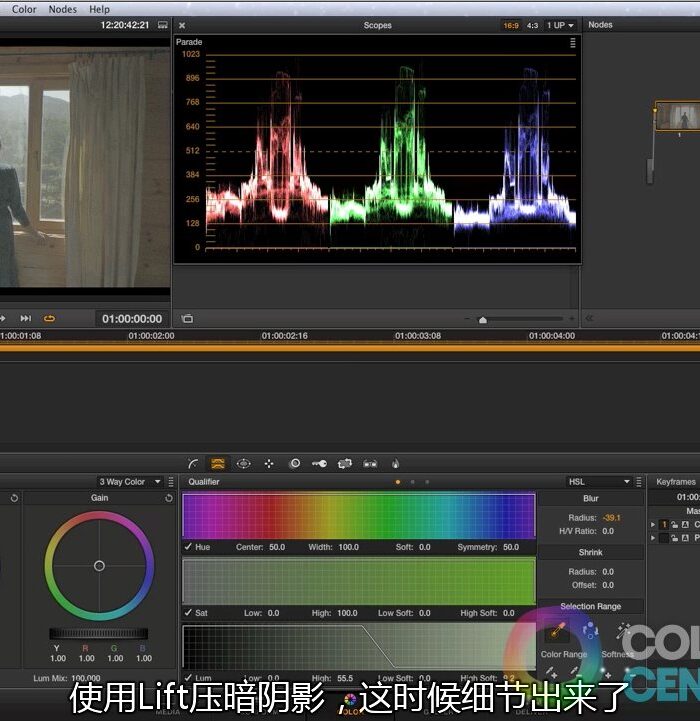Switch scopes to 4:3 aspect
700x721 pixels.
coord(532,25)
